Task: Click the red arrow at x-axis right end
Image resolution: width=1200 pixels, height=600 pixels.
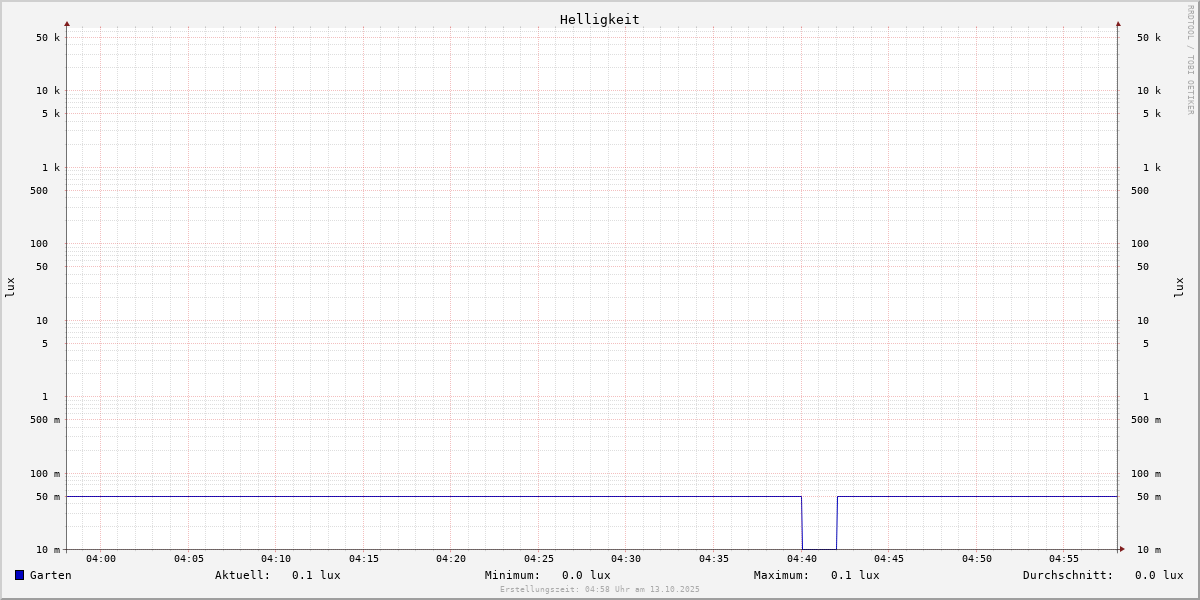Action: pos(1122,549)
